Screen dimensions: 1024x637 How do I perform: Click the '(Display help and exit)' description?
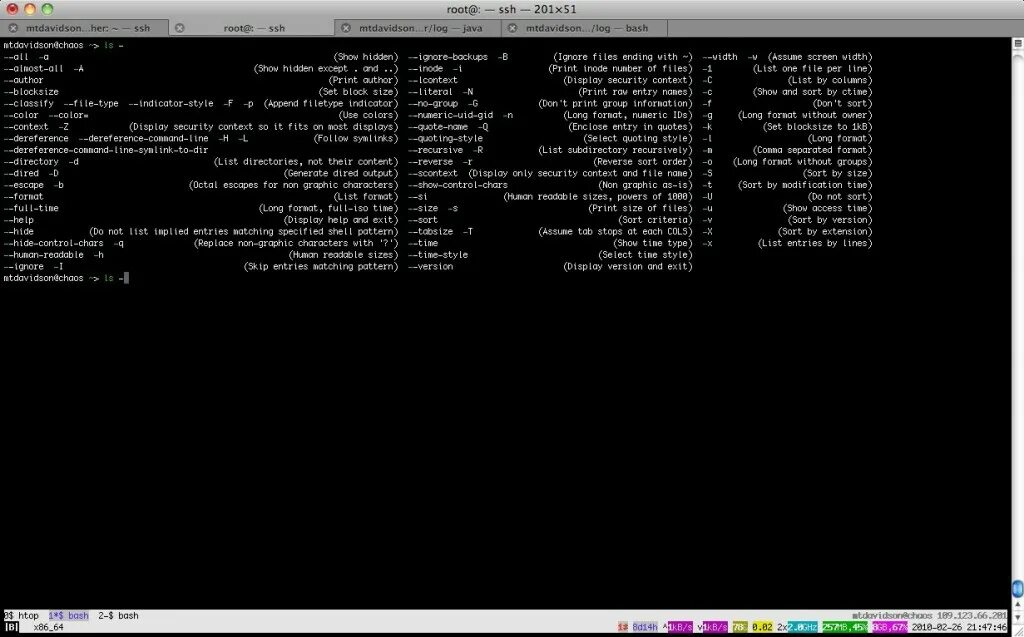[341, 220]
